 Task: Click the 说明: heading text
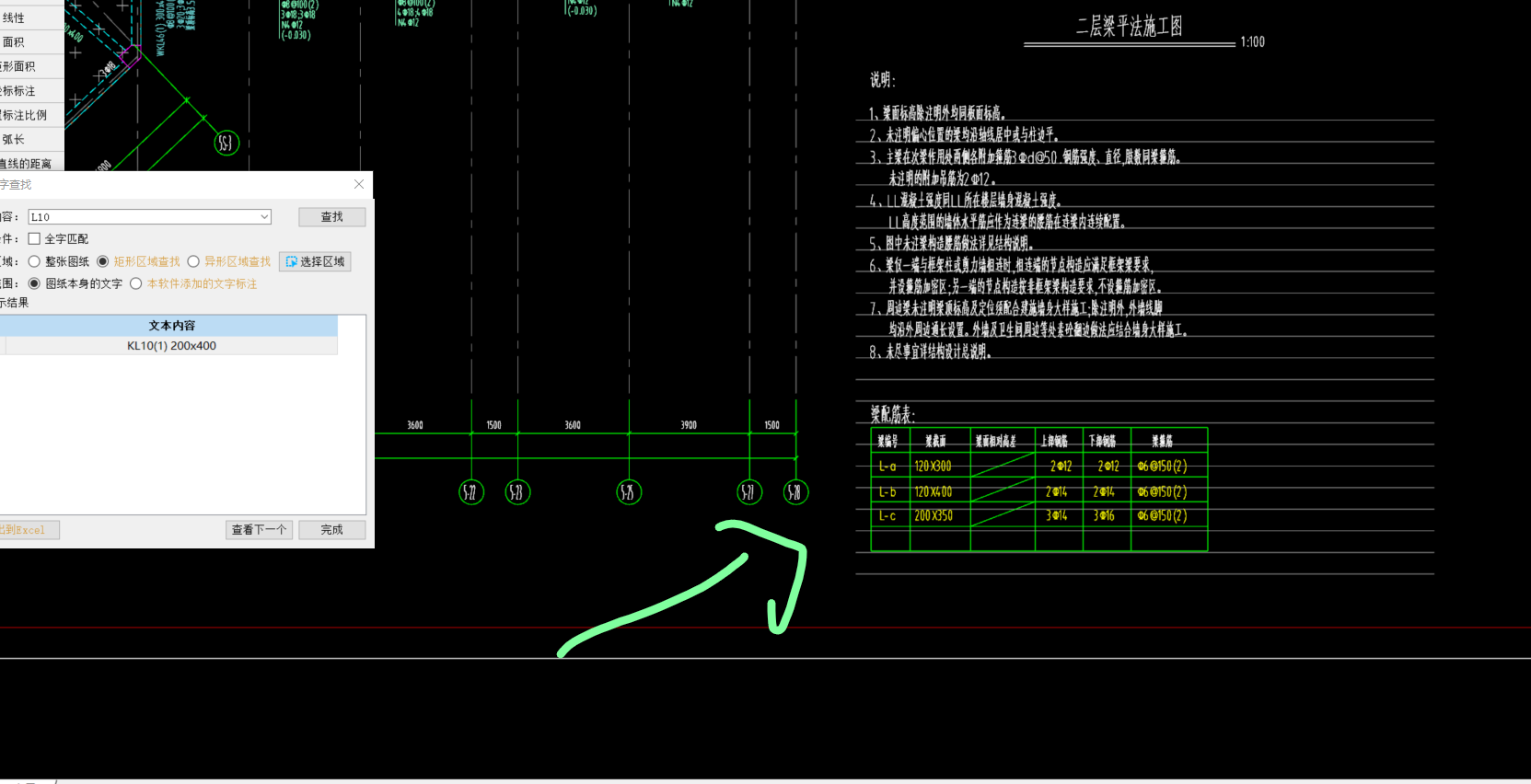coord(883,80)
